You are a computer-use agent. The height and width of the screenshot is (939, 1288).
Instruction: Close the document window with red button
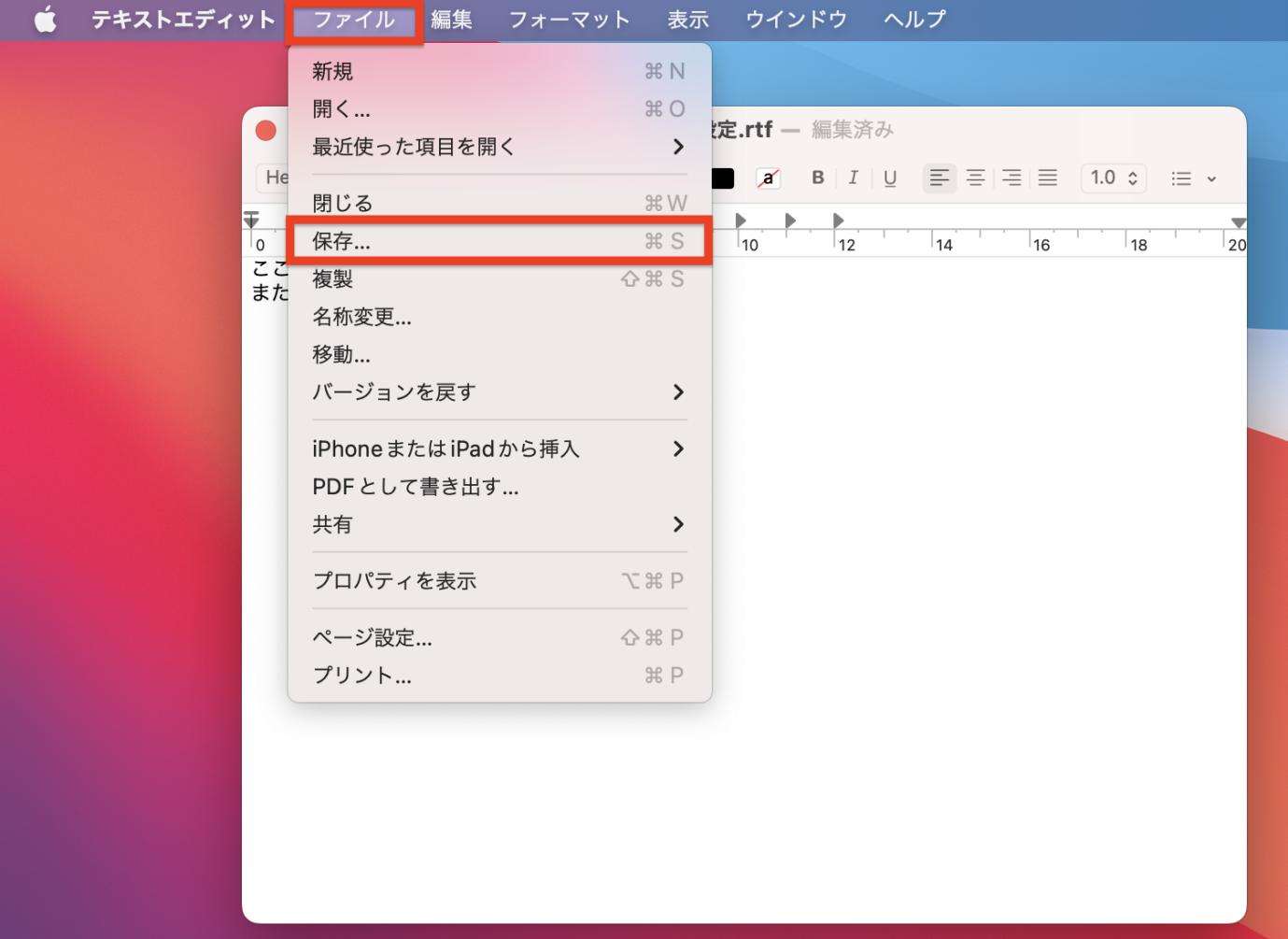[266, 130]
